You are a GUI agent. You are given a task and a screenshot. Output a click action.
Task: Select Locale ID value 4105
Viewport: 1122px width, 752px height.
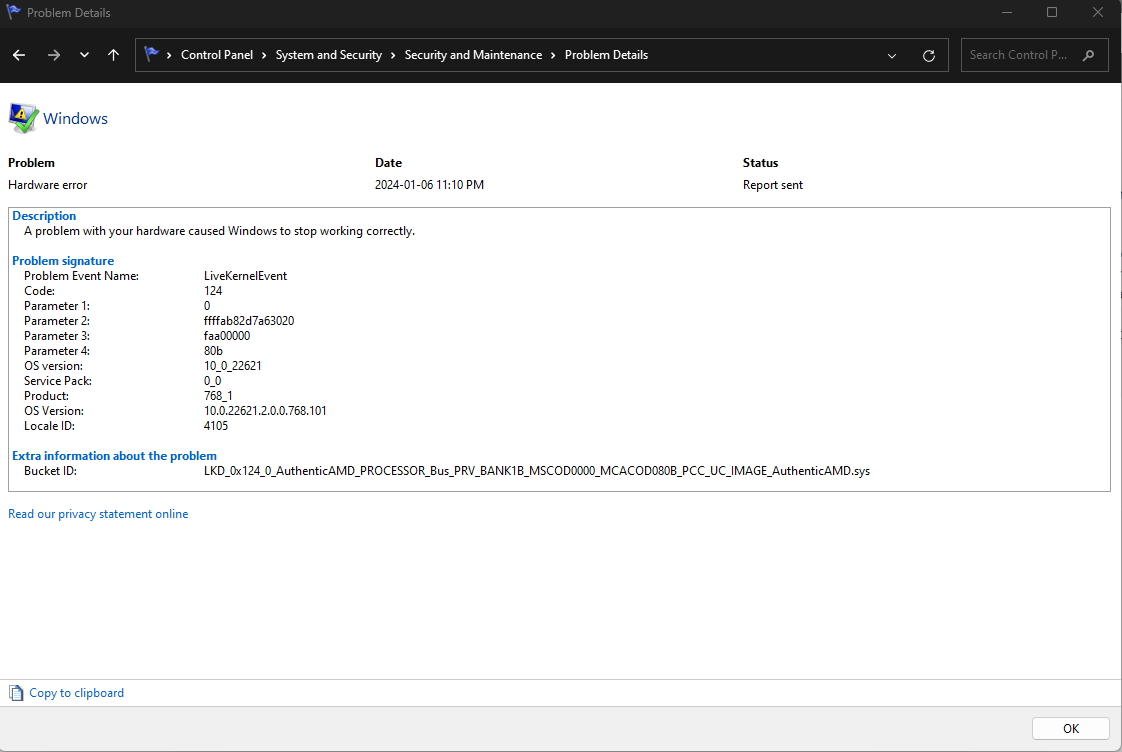tap(216, 426)
